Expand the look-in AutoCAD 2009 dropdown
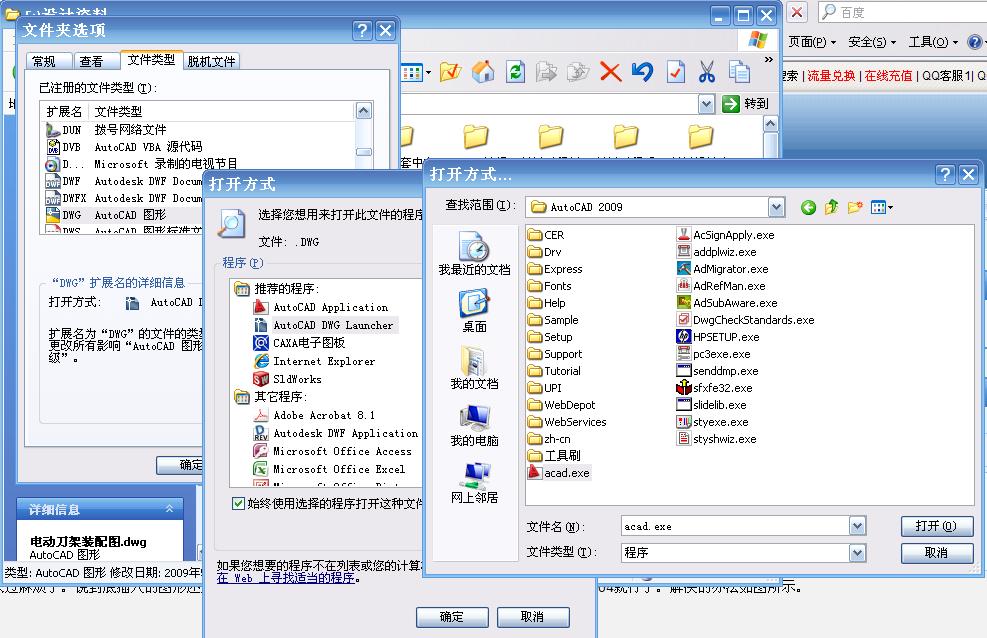987x638 pixels. pos(776,207)
